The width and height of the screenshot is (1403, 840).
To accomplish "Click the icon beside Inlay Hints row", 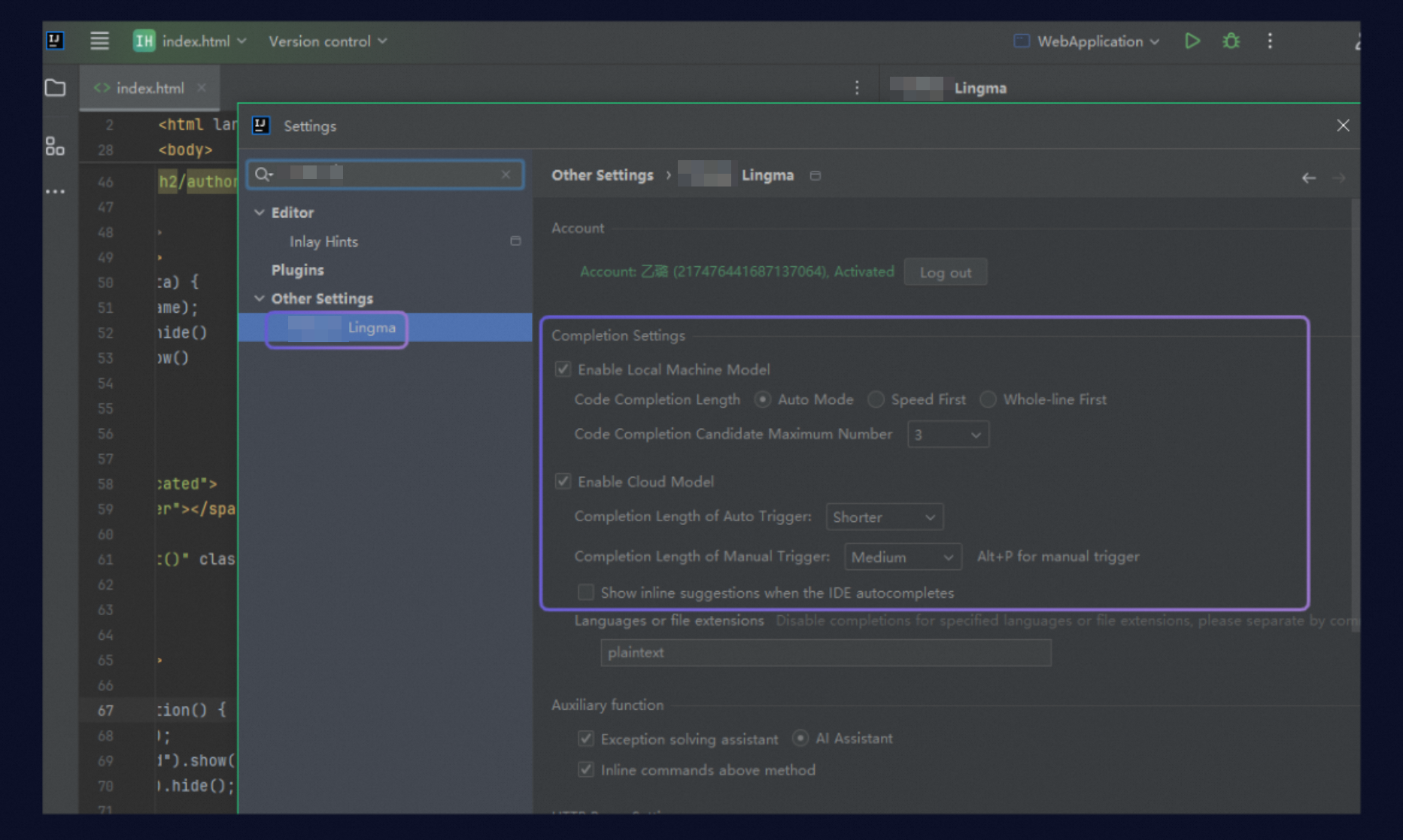I will [x=515, y=241].
